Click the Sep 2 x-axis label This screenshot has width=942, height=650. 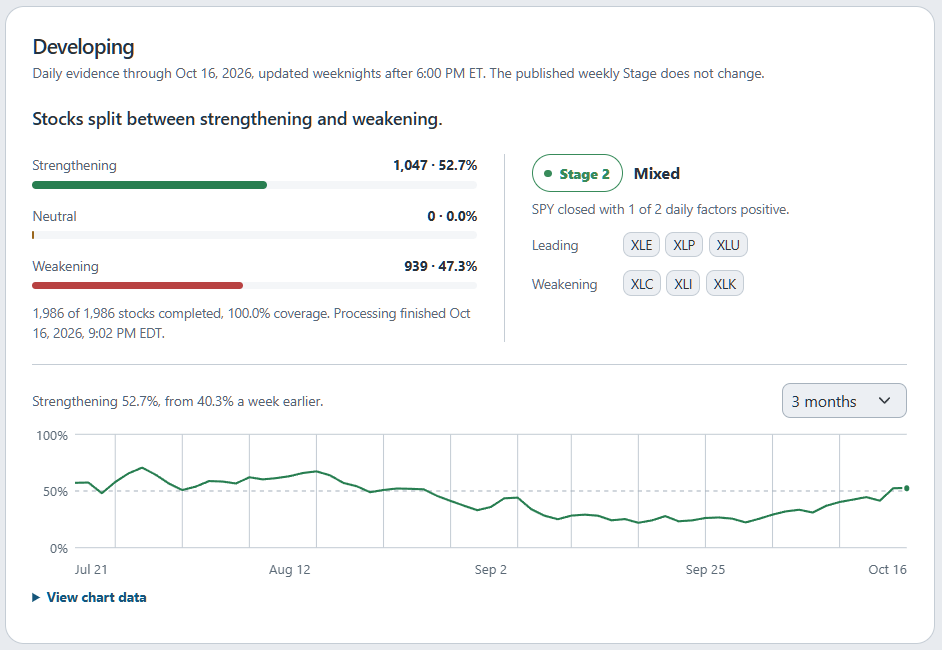tap(491, 570)
